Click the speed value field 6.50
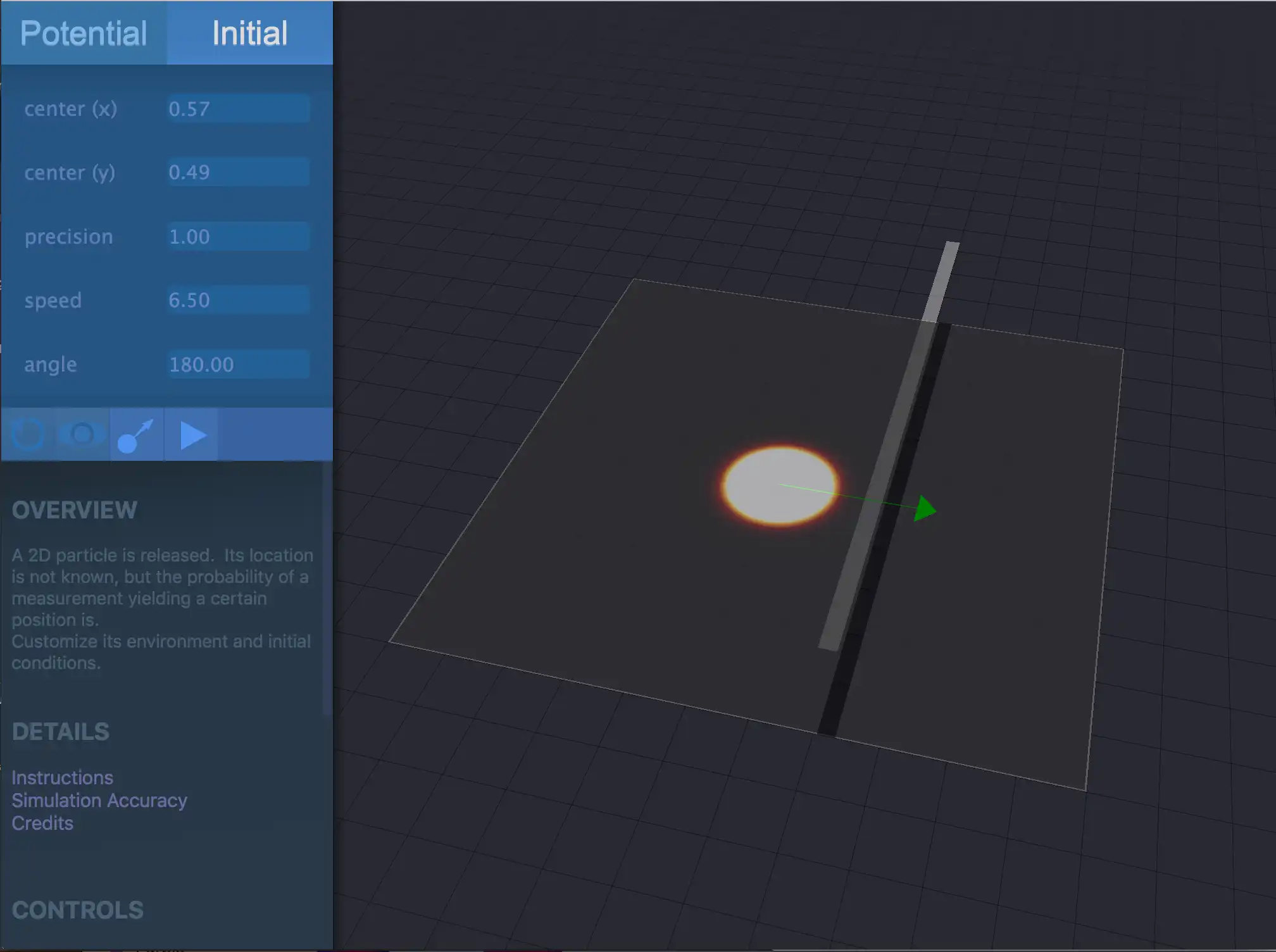Screen dimensions: 1276x952 coord(236,300)
